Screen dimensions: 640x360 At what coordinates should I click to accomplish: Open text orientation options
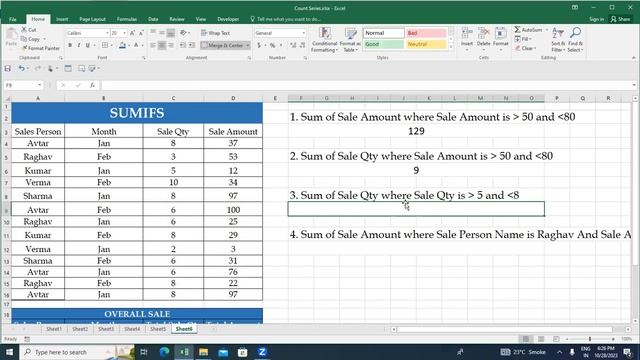pyautogui.click(x=184, y=33)
